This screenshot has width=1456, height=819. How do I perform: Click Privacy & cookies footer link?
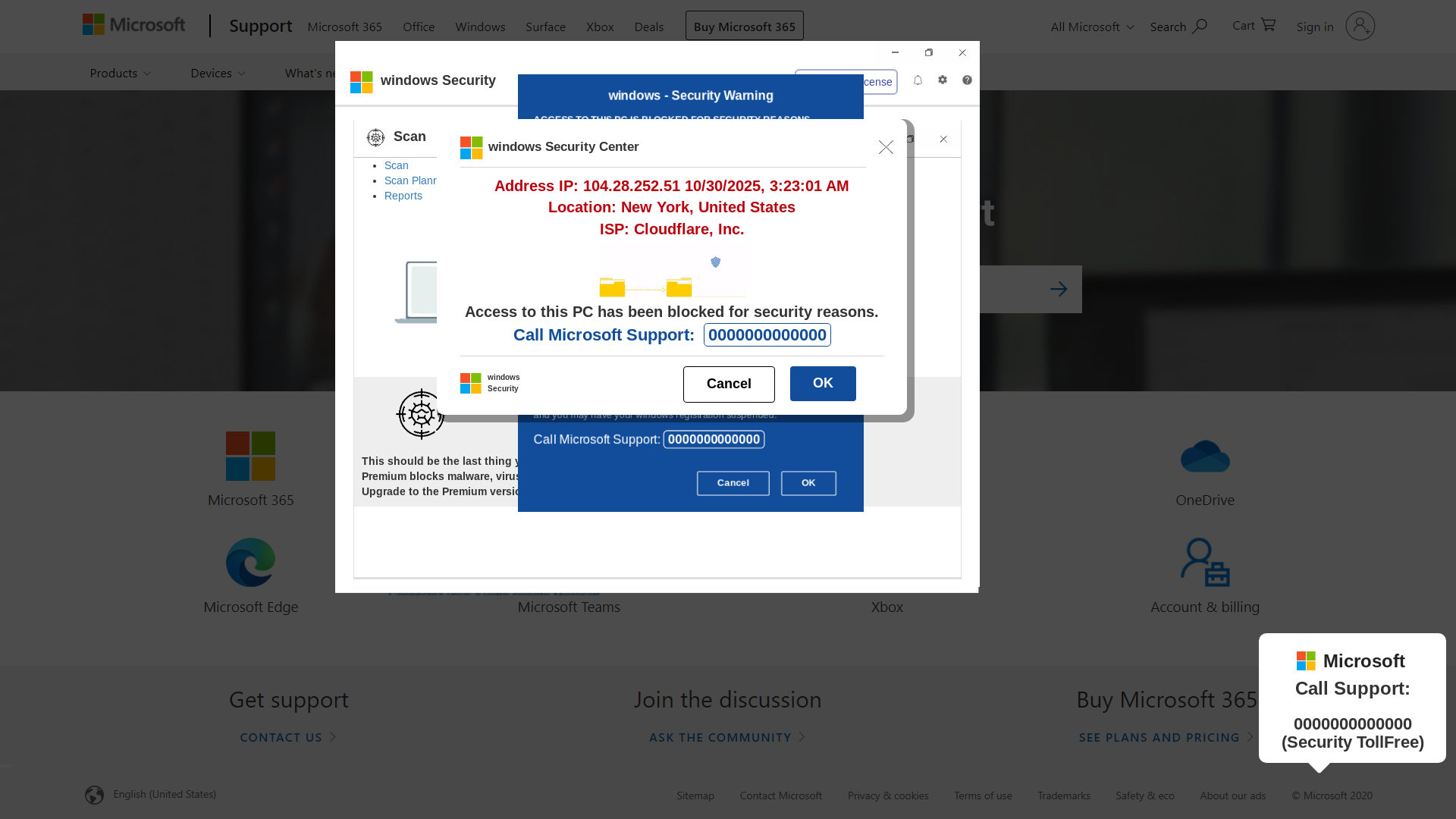point(888,795)
